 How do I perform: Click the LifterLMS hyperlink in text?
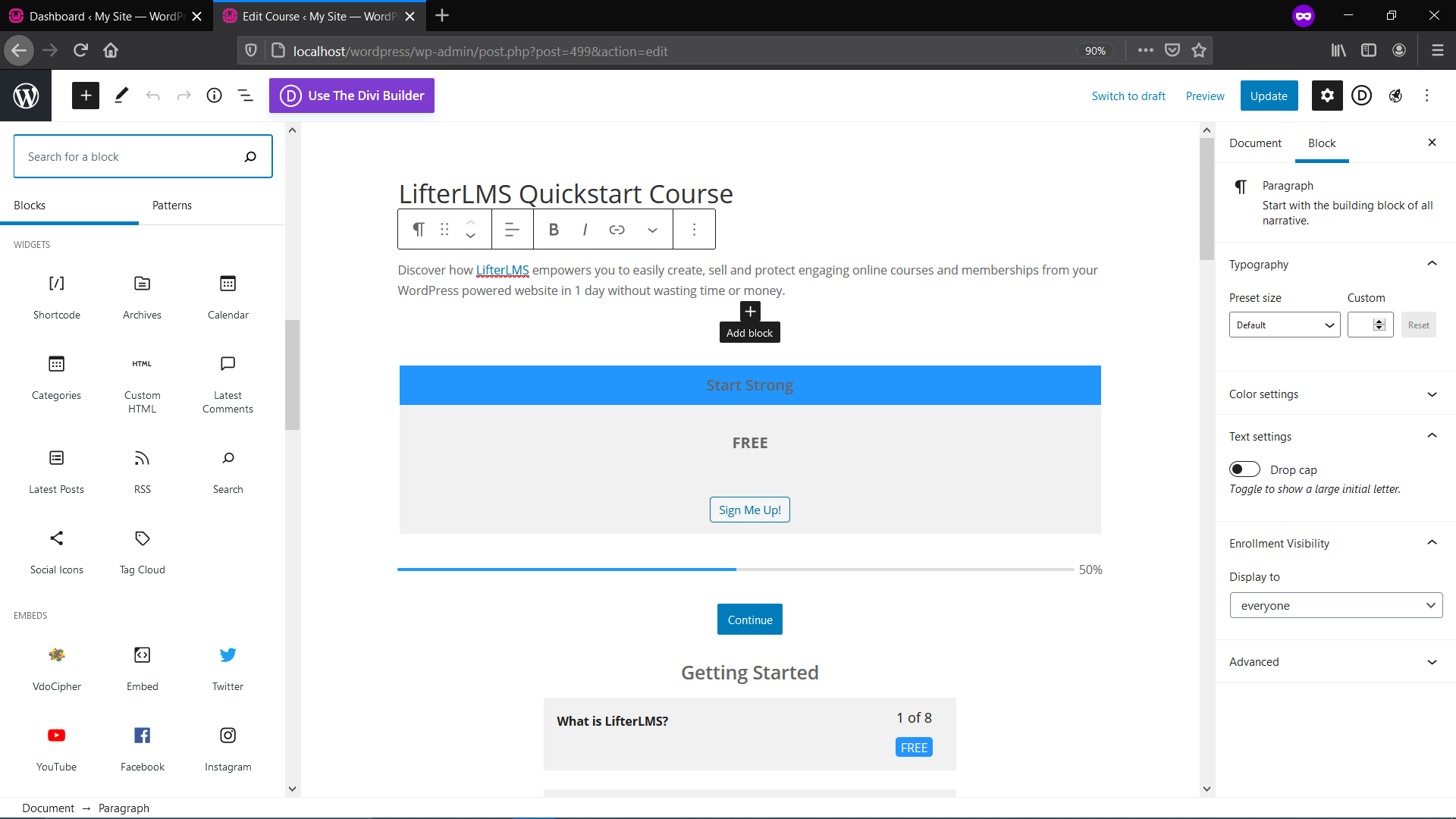tap(502, 269)
